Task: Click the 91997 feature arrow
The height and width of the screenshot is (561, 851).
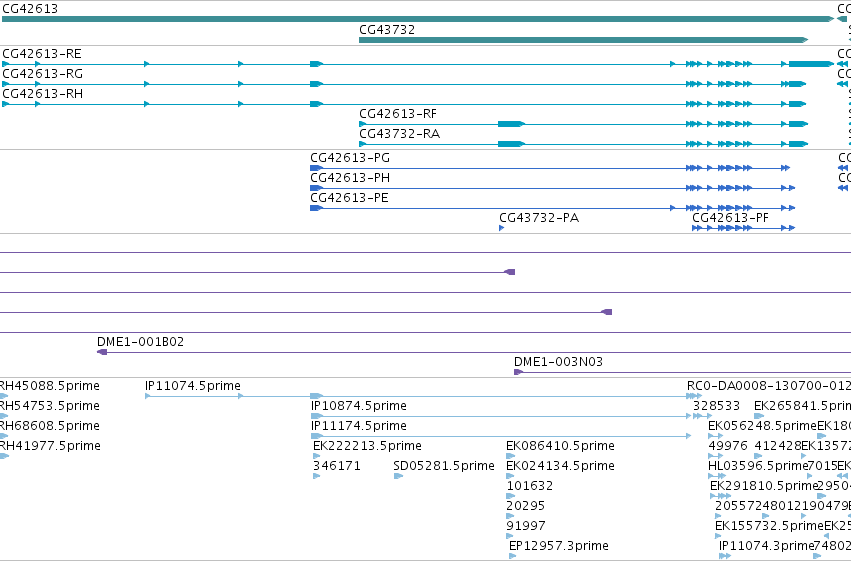Action: (510, 537)
